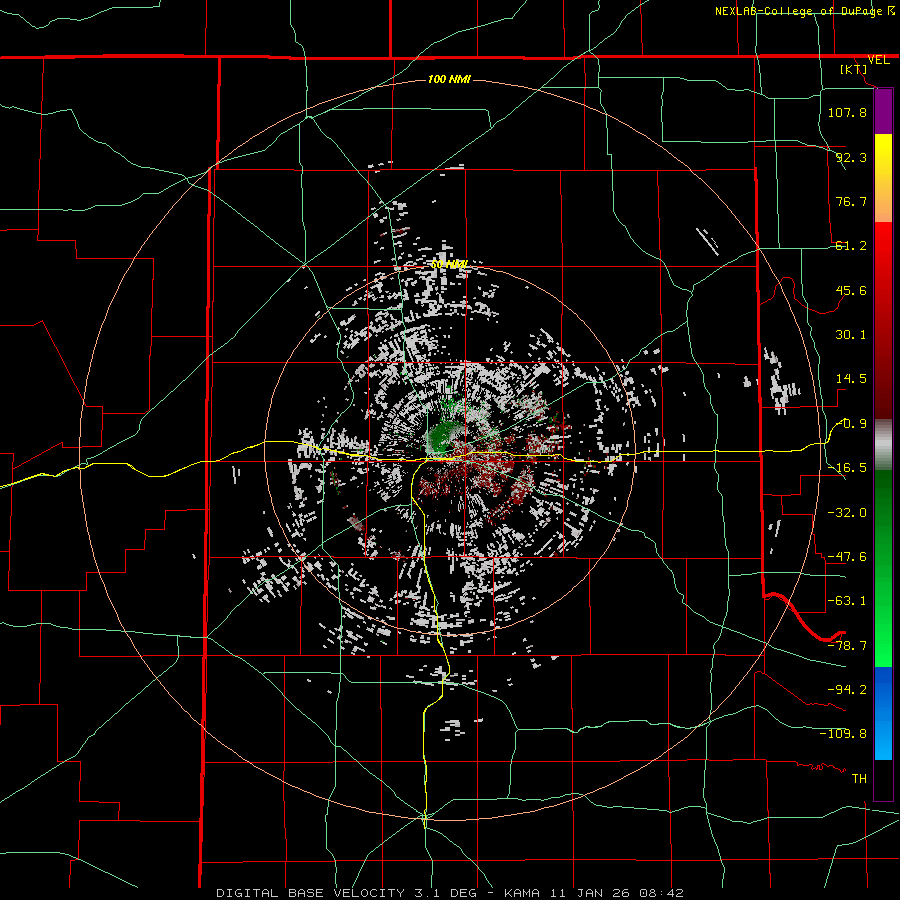Click the 100 NMI range ring label
Screen dimensions: 900x900
click(x=449, y=79)
